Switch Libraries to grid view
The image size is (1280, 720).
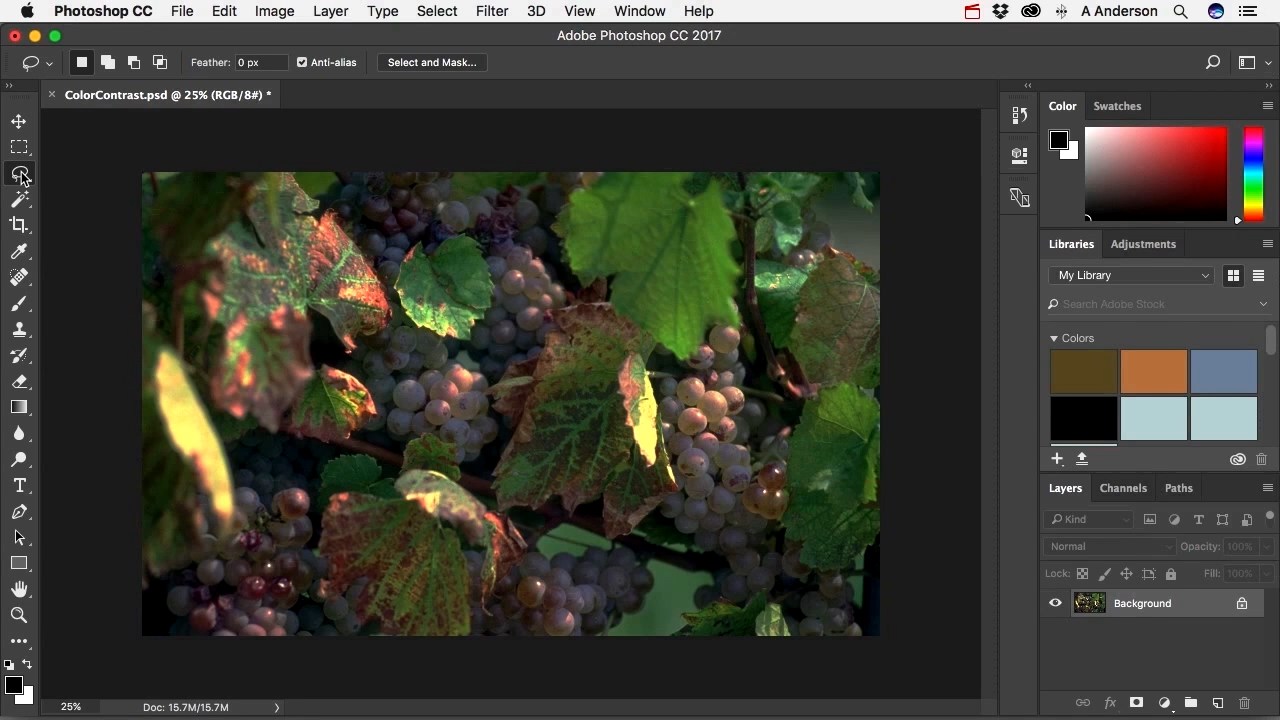pyautogui.click(x=1233, y=276)
